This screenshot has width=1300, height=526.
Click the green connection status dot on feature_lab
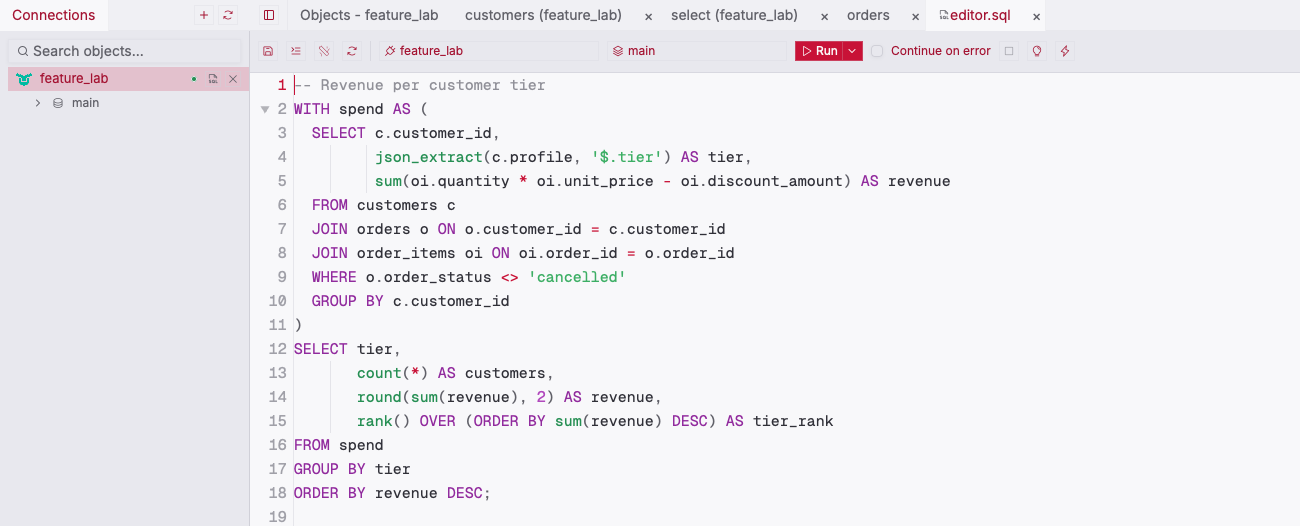[194, 79]
